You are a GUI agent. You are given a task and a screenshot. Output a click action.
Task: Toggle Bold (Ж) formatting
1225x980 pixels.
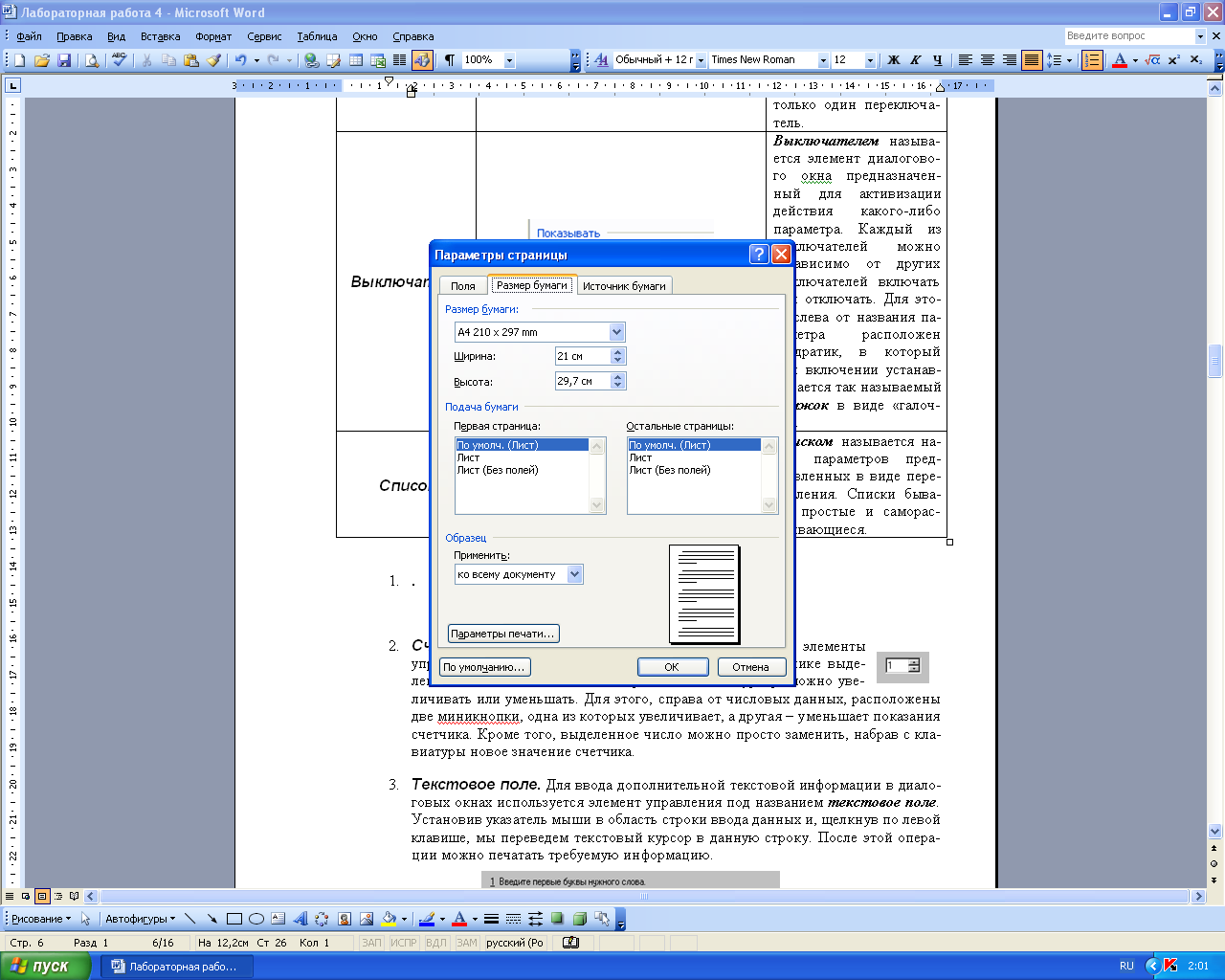tap(894, 60)
